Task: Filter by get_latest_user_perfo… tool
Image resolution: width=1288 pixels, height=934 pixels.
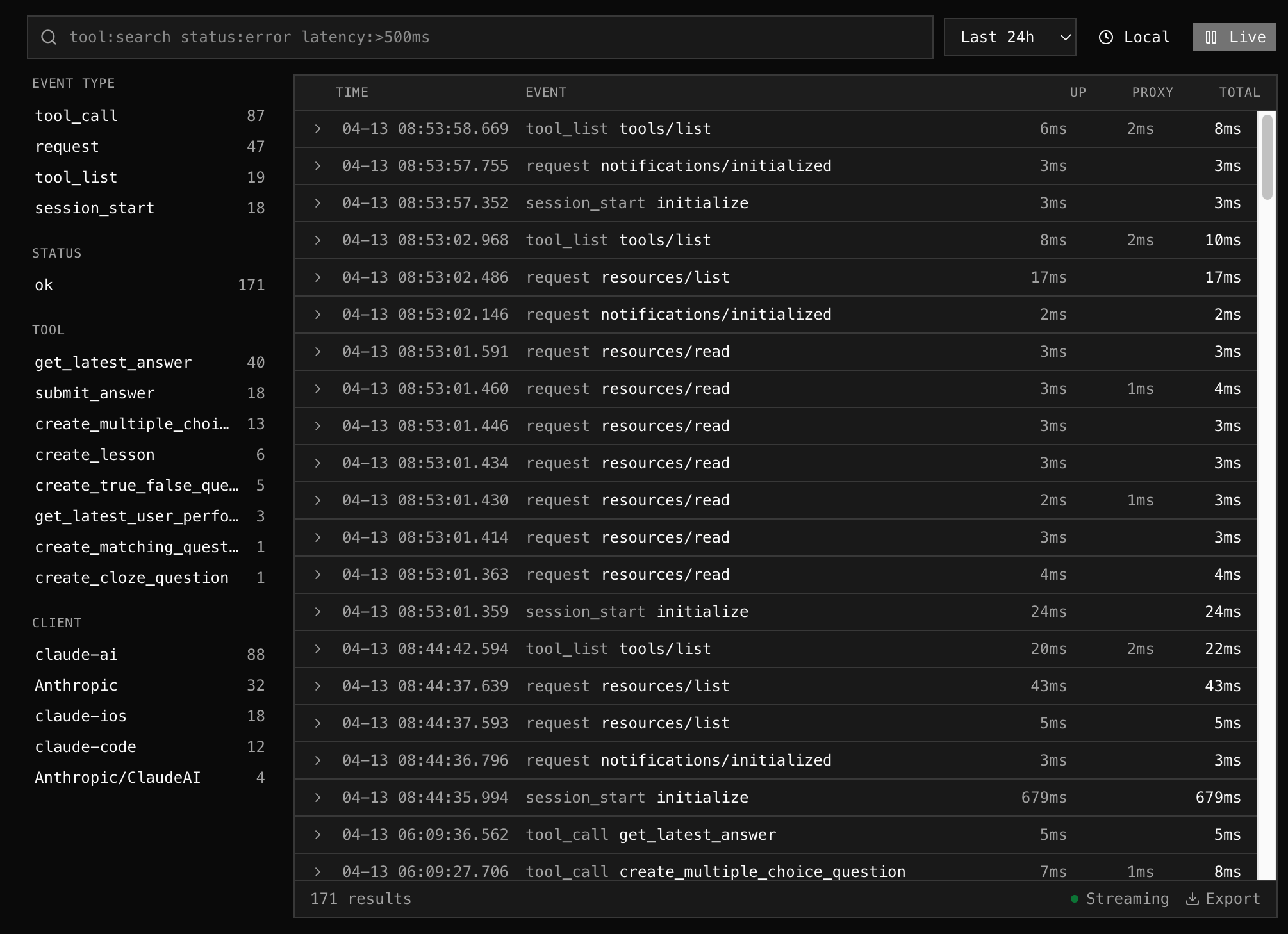Action: tap(149, 516)
